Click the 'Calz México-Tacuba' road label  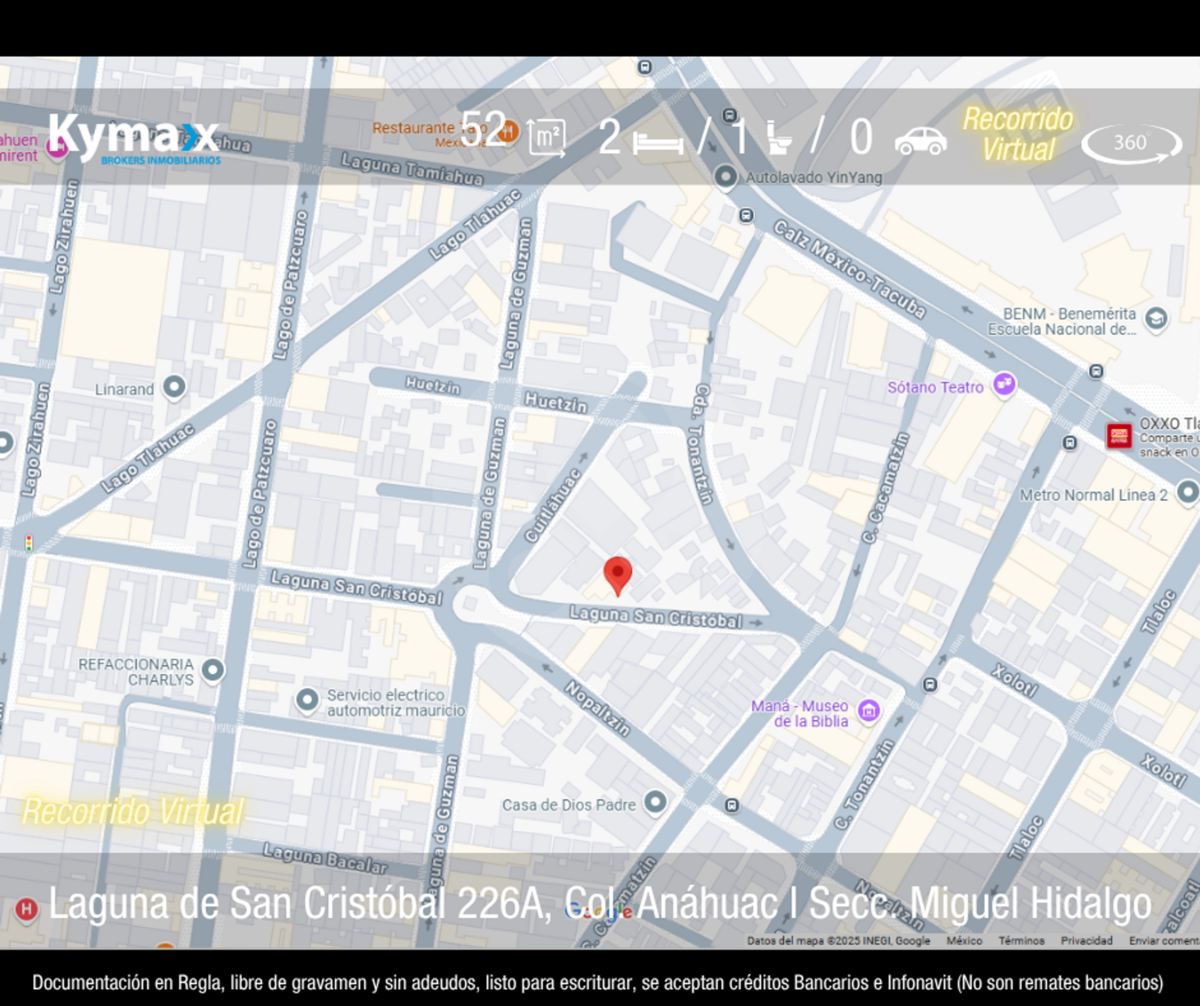[848, 271]
